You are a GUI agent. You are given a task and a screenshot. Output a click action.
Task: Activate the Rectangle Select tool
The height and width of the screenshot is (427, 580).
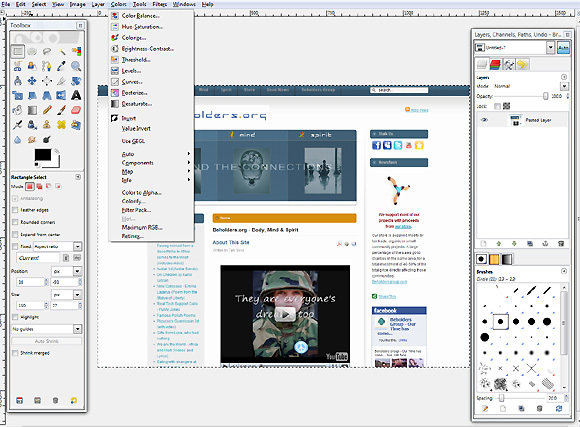tap(18, 51)
